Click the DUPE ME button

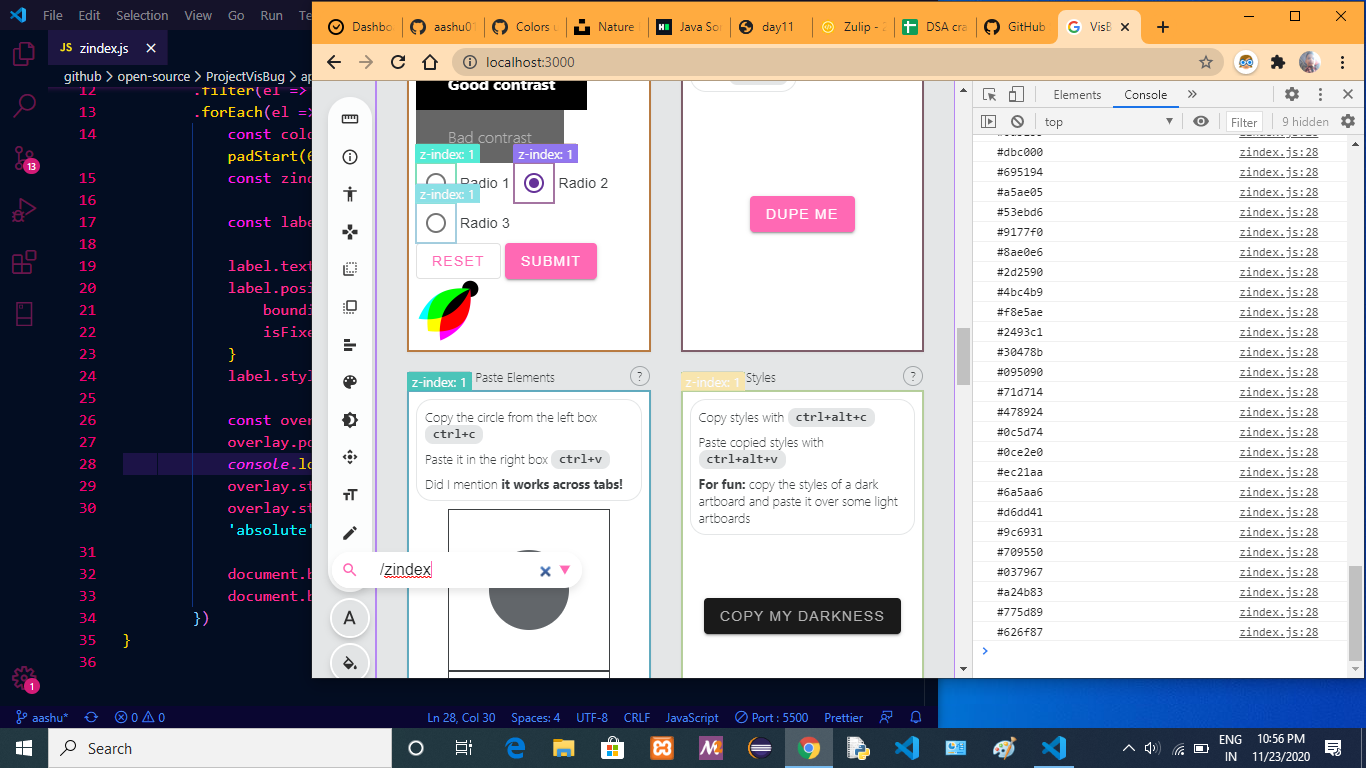[x=802, y=213]
